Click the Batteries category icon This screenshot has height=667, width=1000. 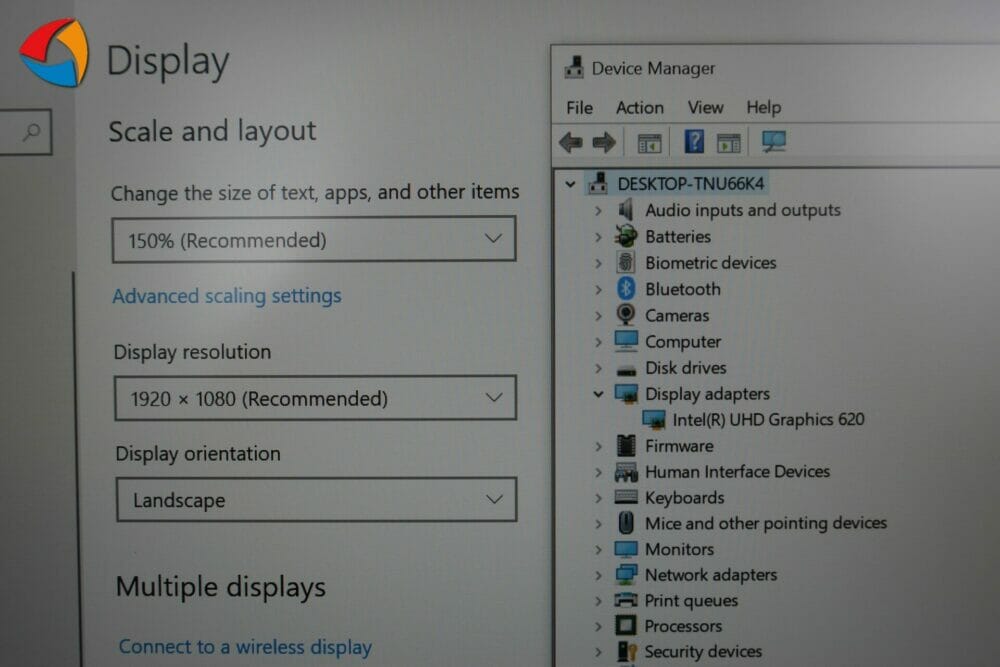click(626, 236)
